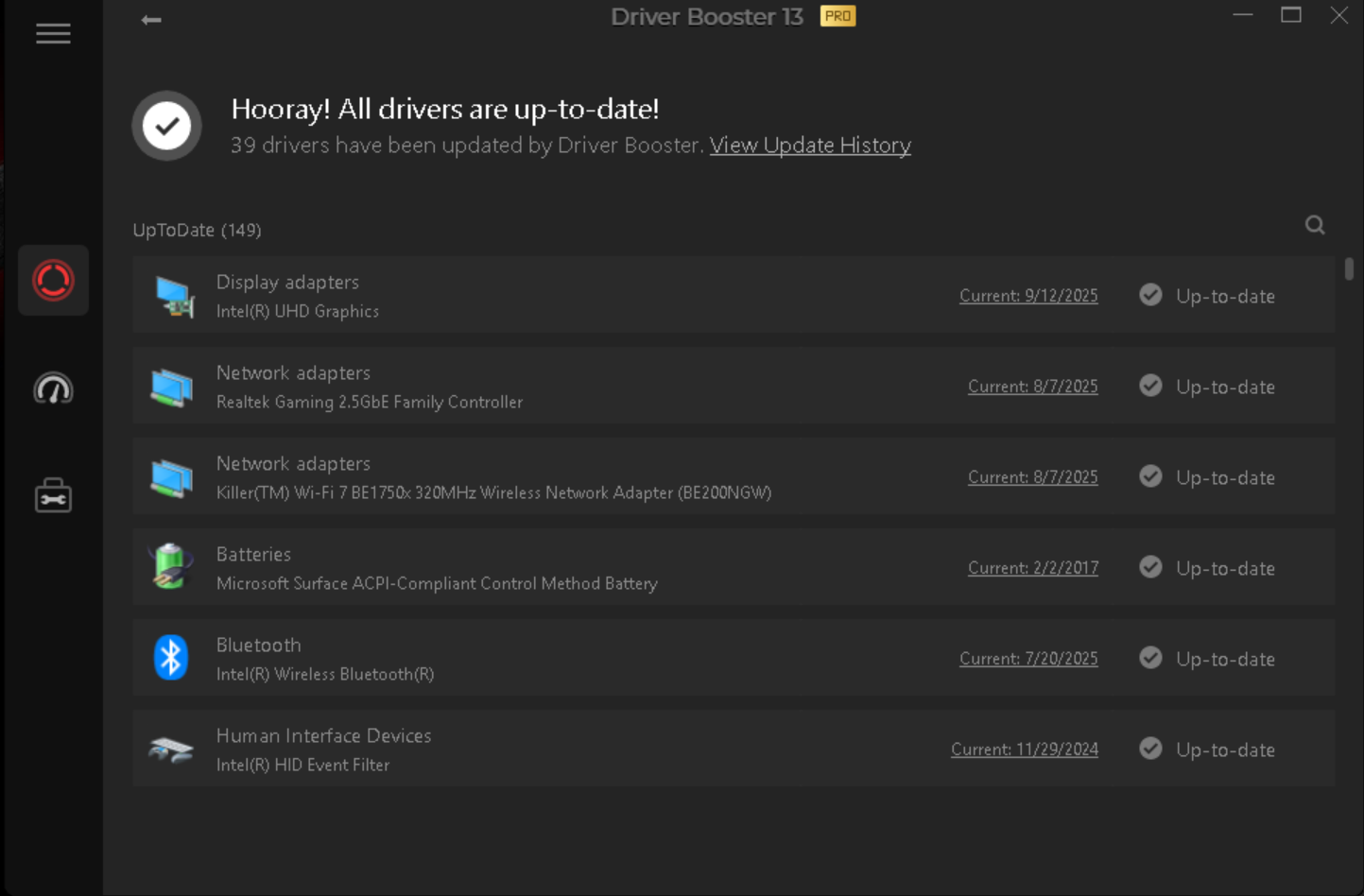Click the checkmark on the Killer Wi-Fi row
Screen dimensions: 1364x896
tap(1150, 476)
